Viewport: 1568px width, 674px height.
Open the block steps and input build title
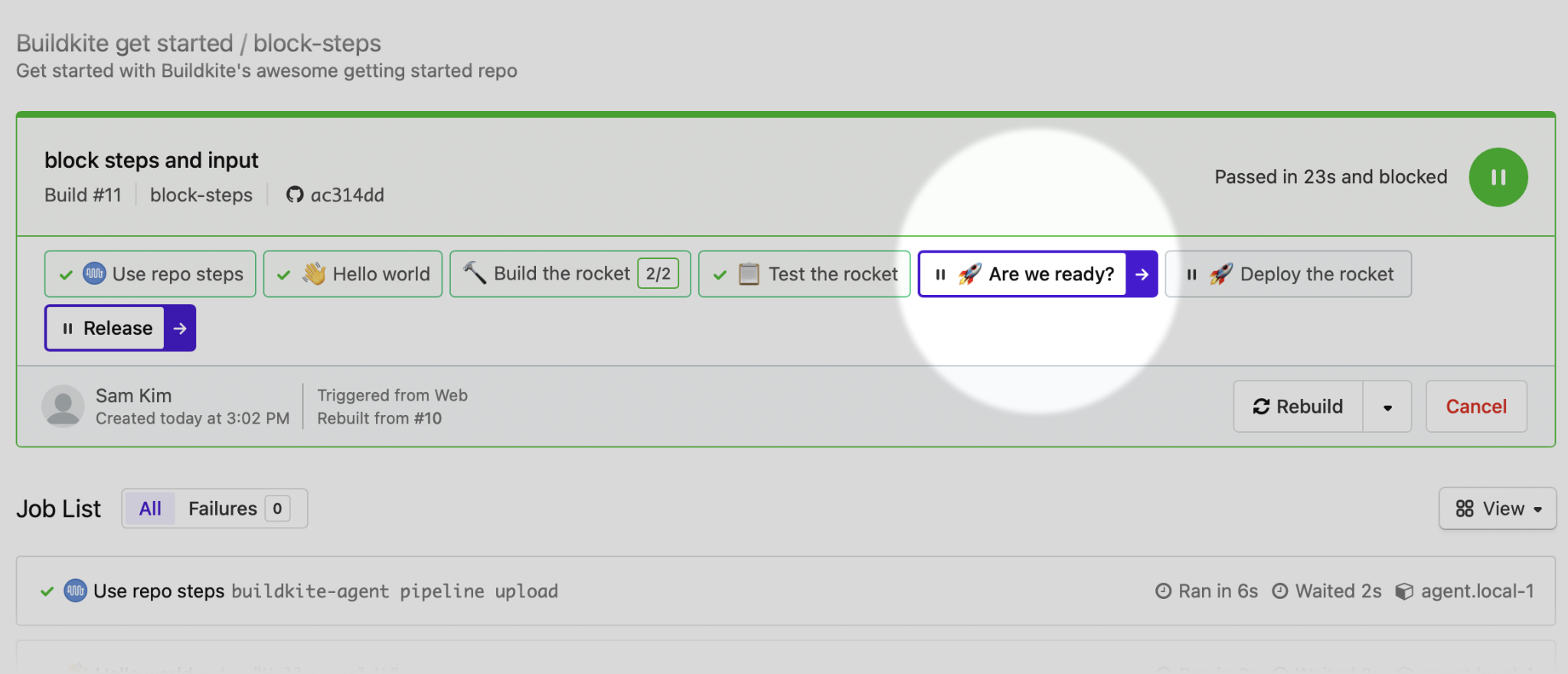pyautogui.click(x=152, y=160)
